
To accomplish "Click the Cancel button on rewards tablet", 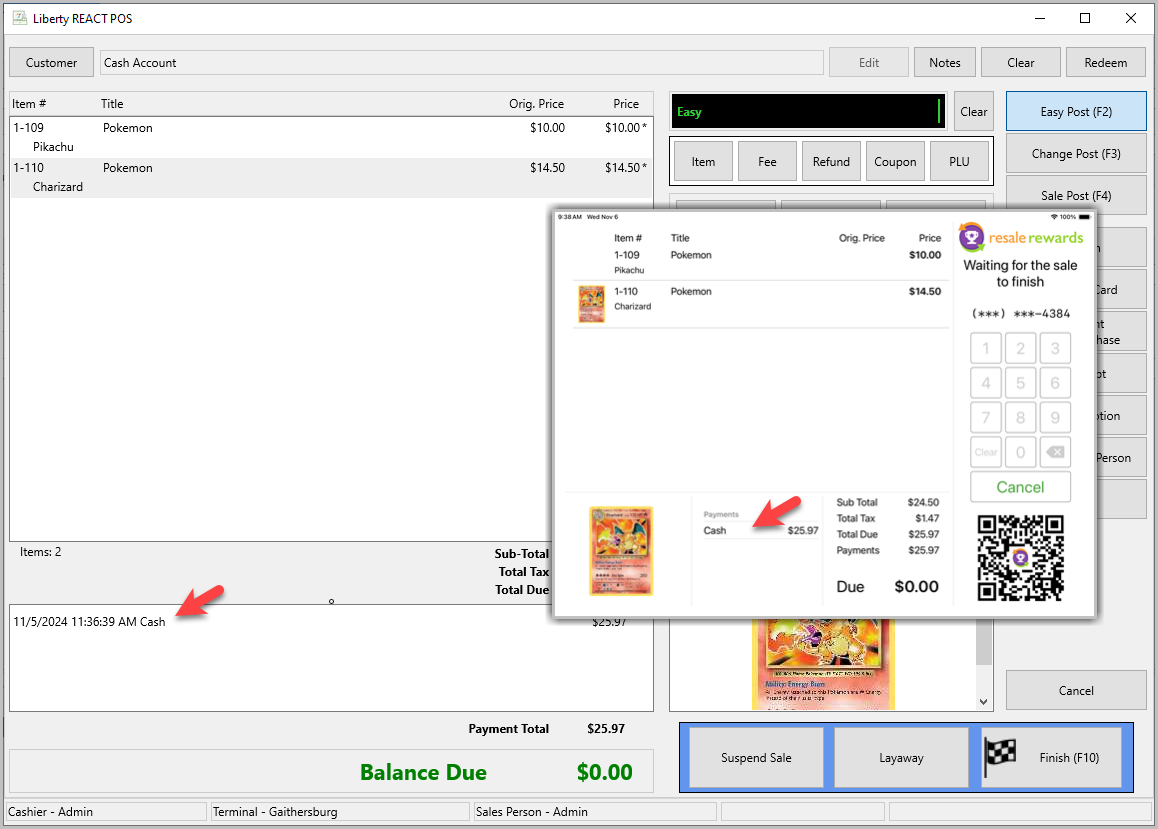I will [1020, 487].
